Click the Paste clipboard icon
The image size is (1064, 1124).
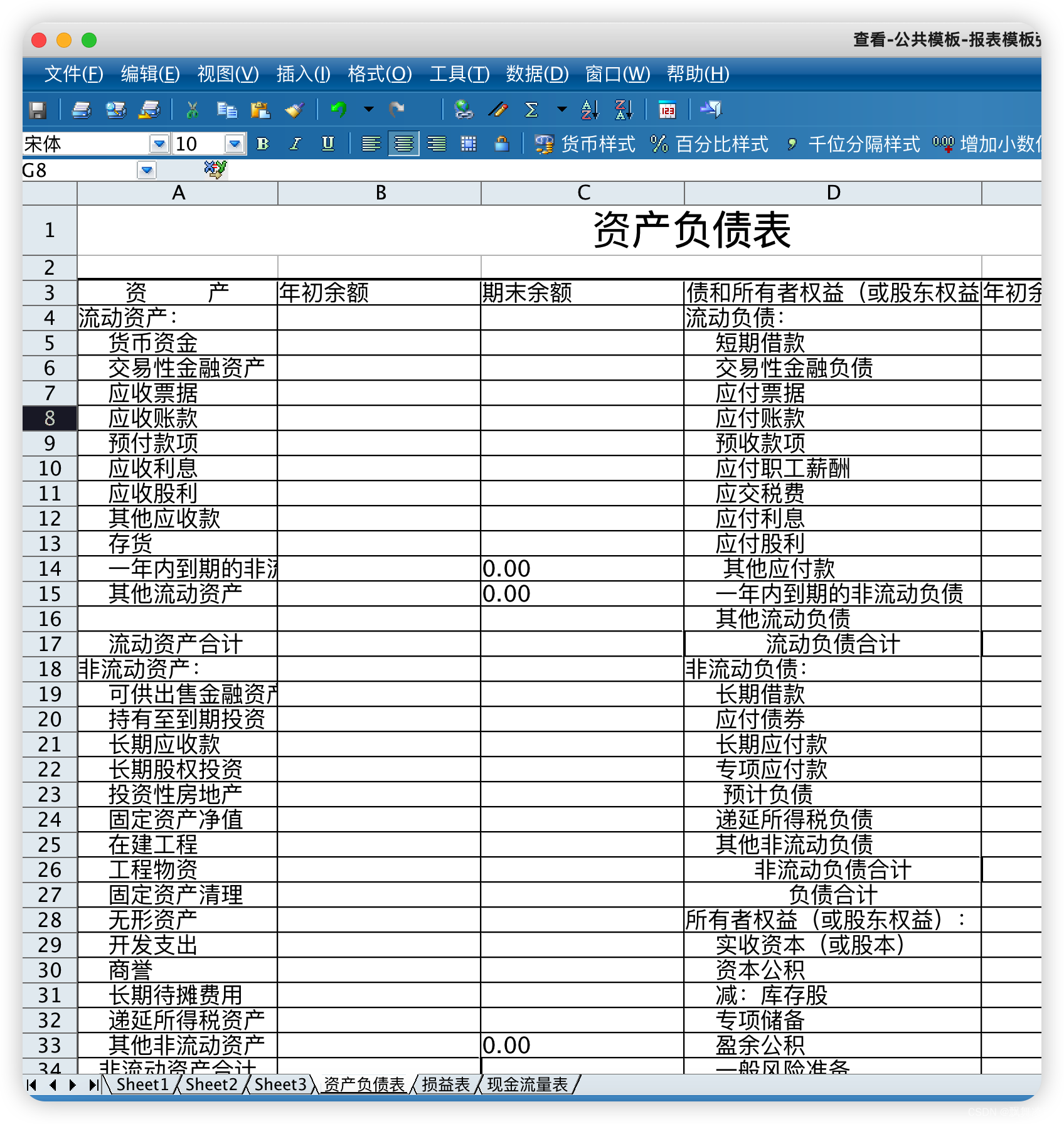[x=260, y=110]
